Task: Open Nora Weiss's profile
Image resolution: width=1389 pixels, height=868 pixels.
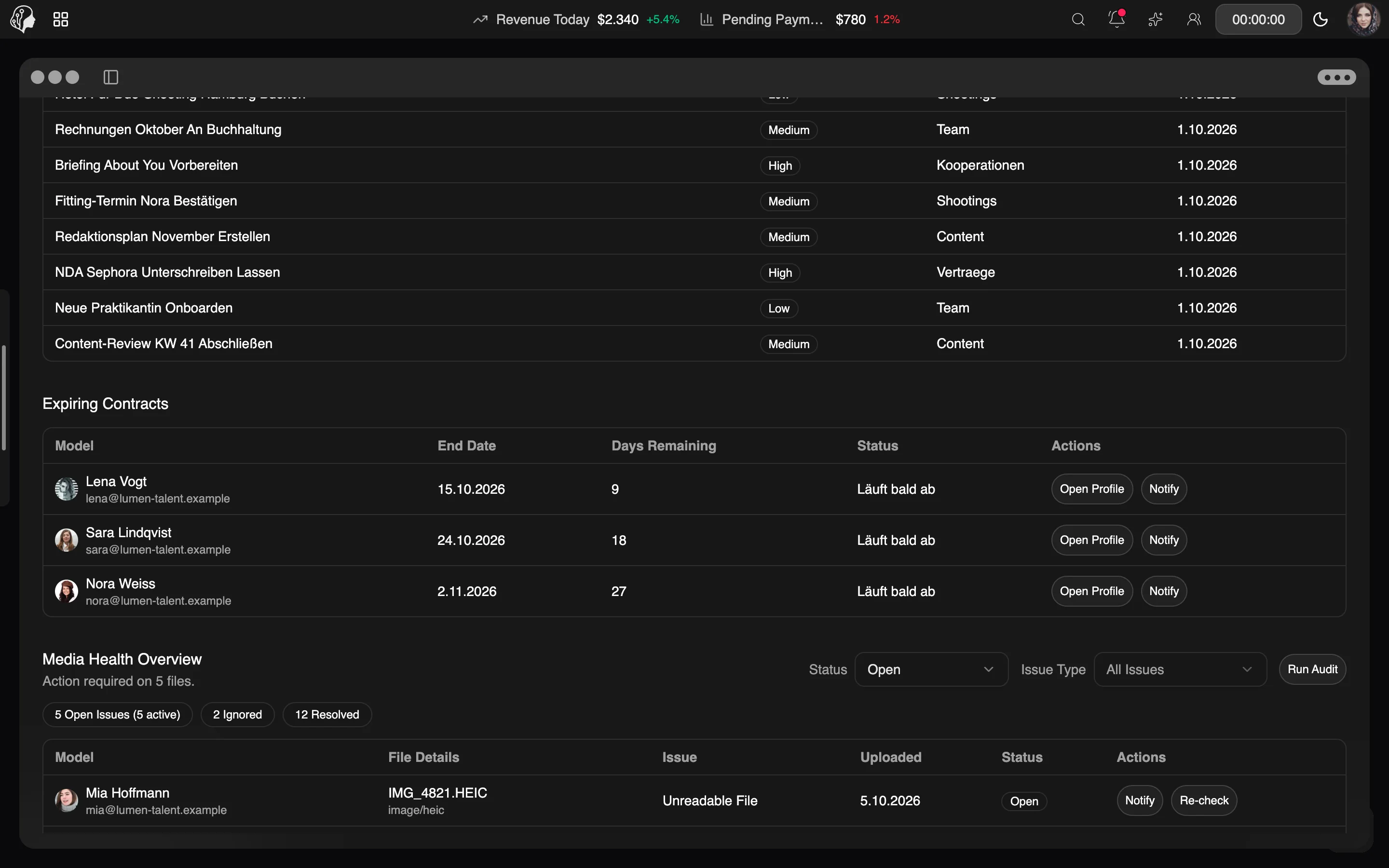Action: coord(1092,591)
